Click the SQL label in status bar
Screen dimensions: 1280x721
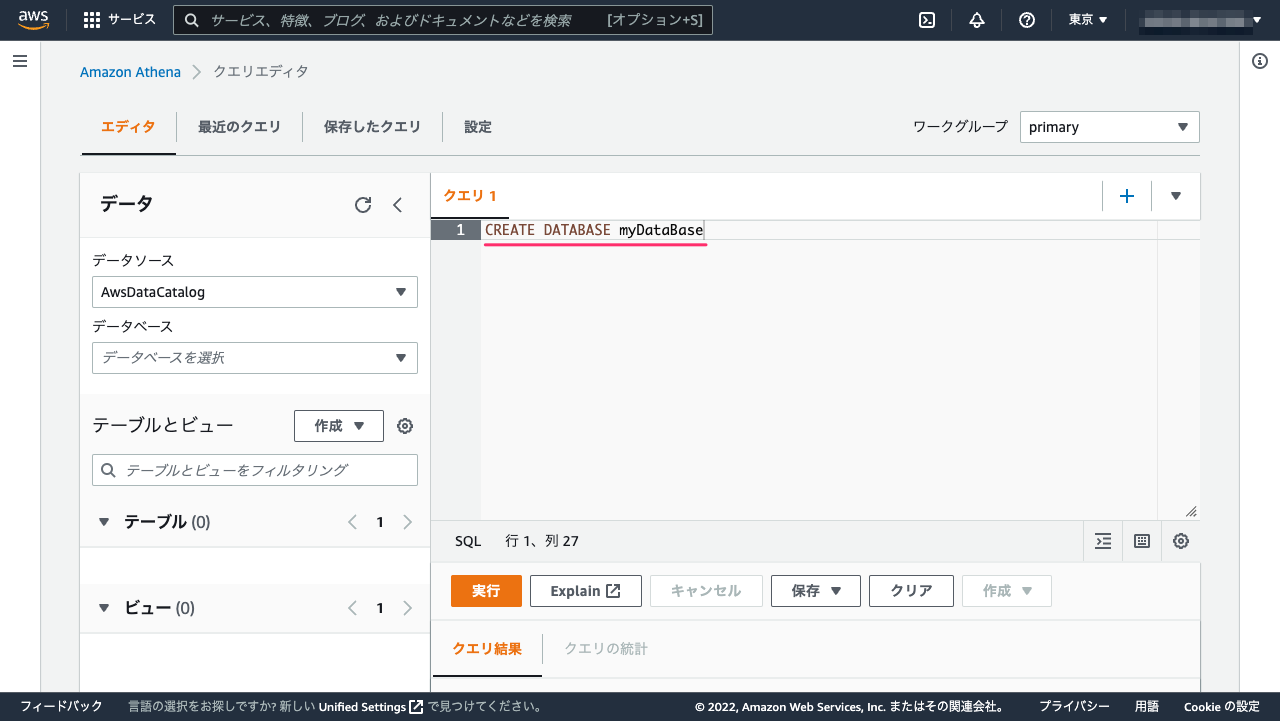[x=468, y=541]
